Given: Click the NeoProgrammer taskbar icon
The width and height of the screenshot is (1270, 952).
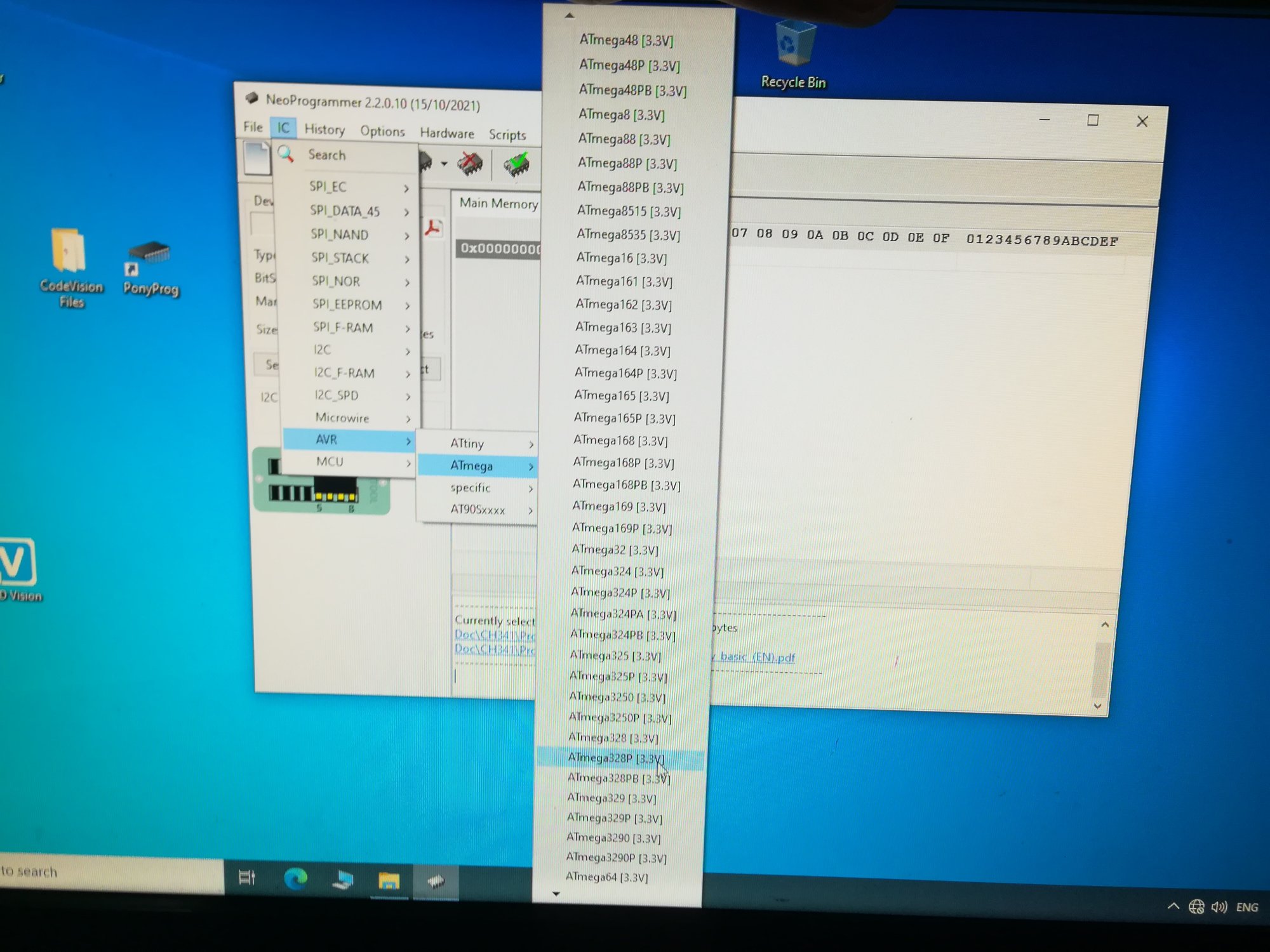Looking at the screenshot, I should click(x=436, y=882).
